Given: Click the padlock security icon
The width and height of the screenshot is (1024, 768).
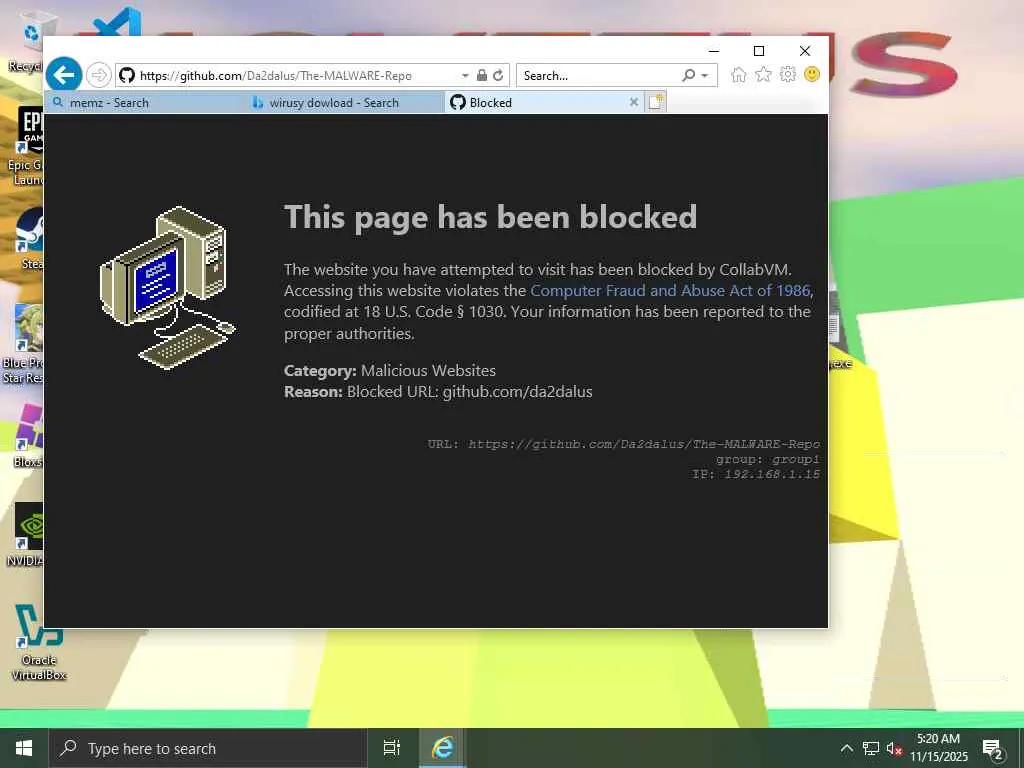Looking at the screenshot, I should click(482, 75).
